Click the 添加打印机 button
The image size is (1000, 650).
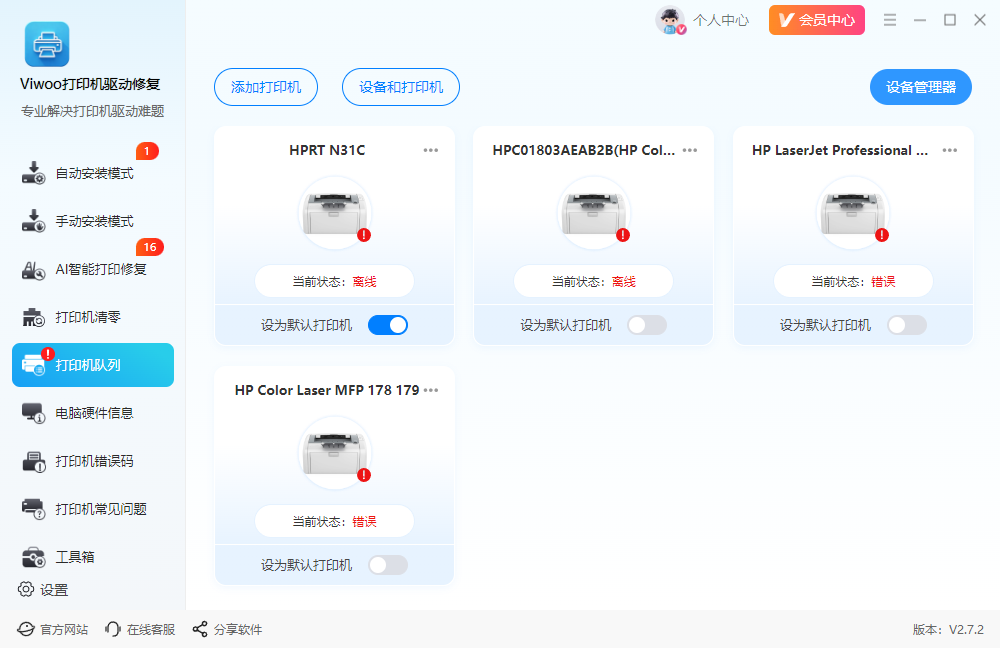click(x=266, y=87)
